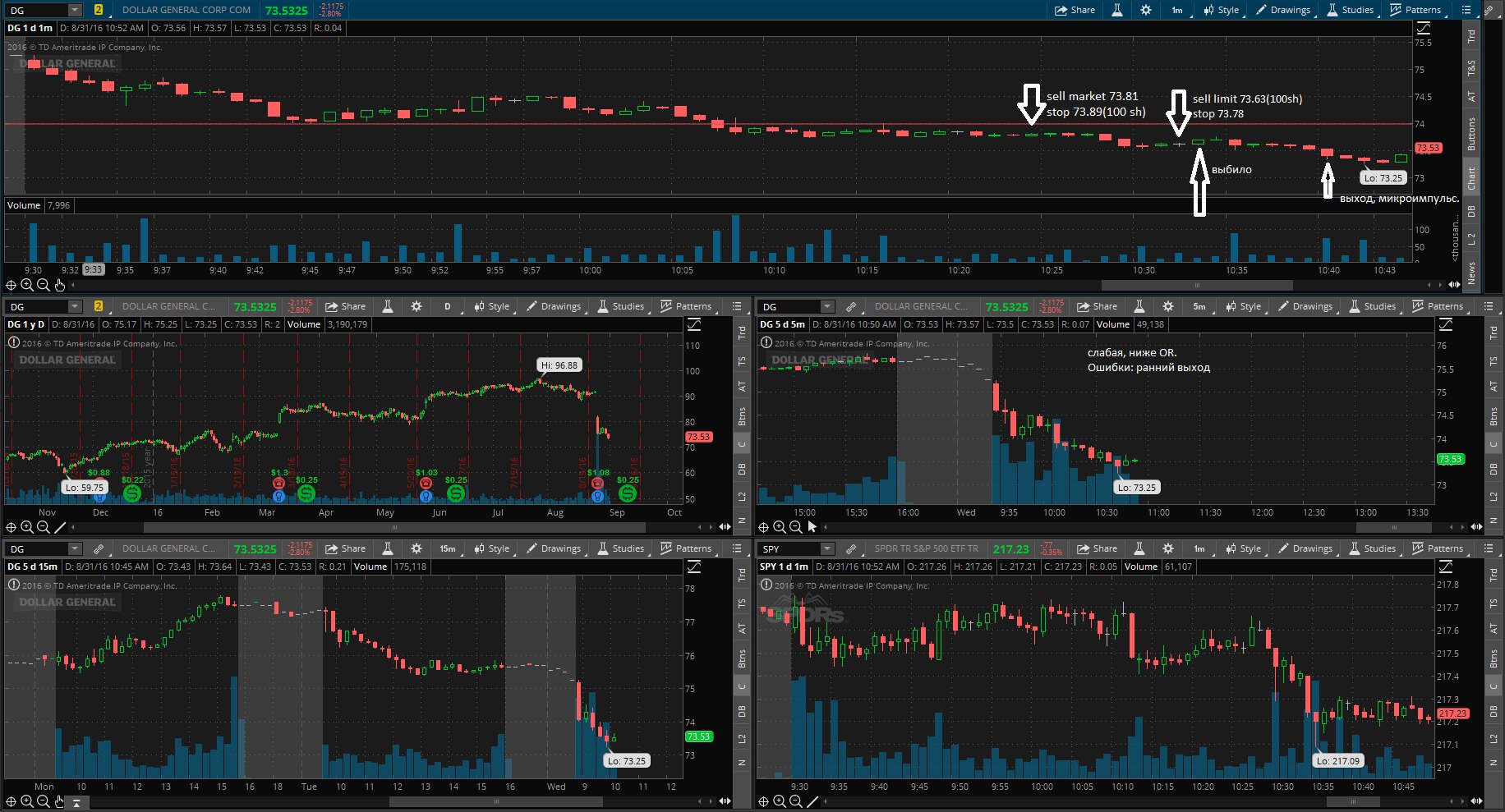
Task: Expand the DG symbol dropdown in top chart
Action: 74,10
